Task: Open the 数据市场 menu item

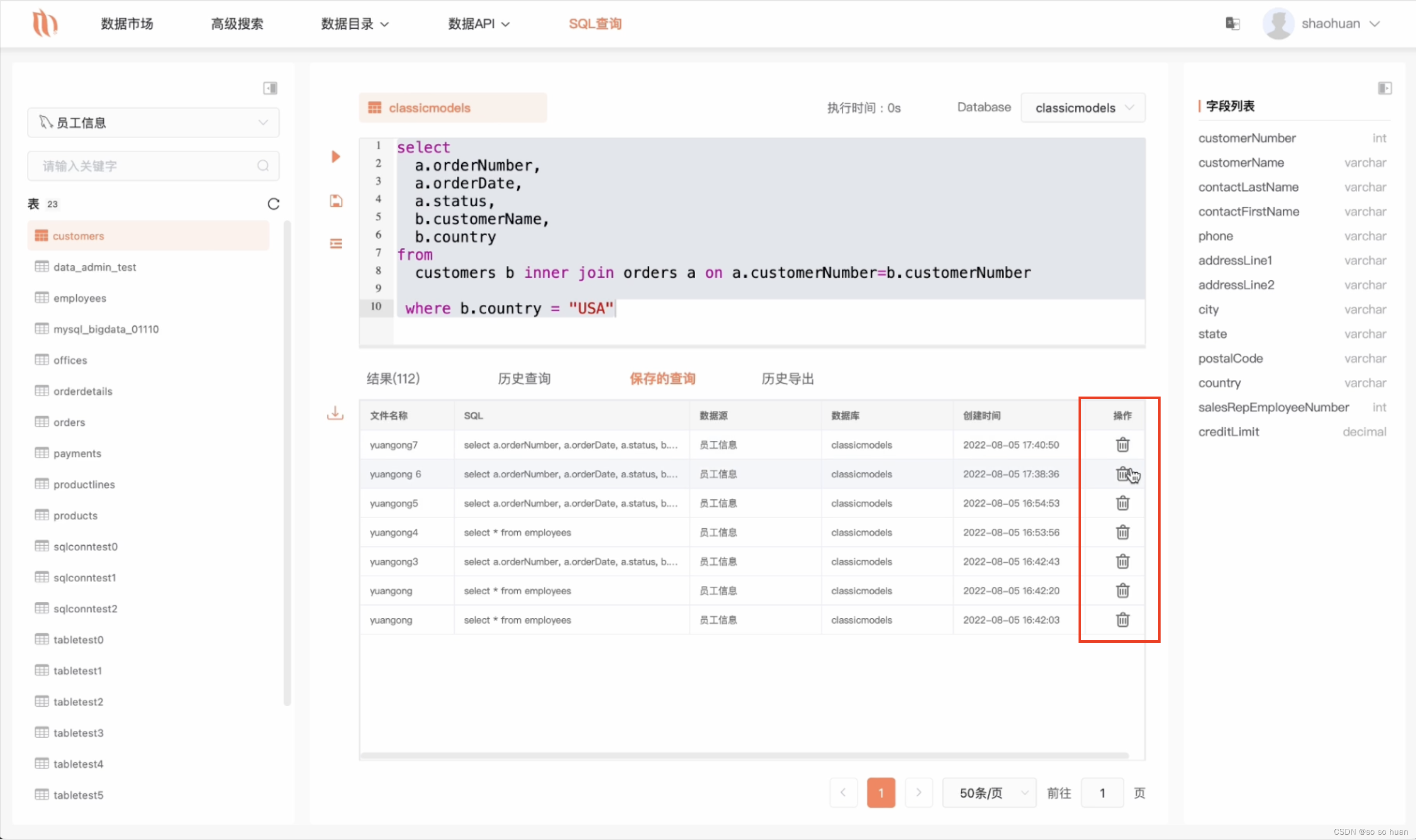Action: [126, 24]
